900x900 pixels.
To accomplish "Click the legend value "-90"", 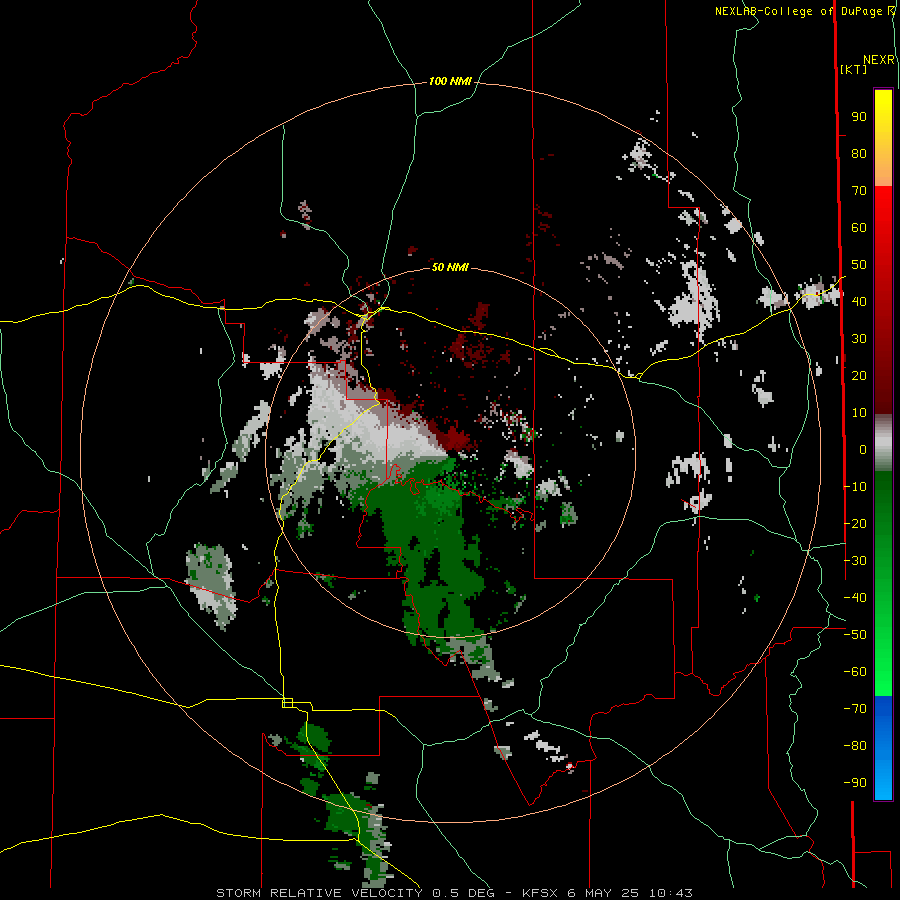I will [x=855, y=783].
